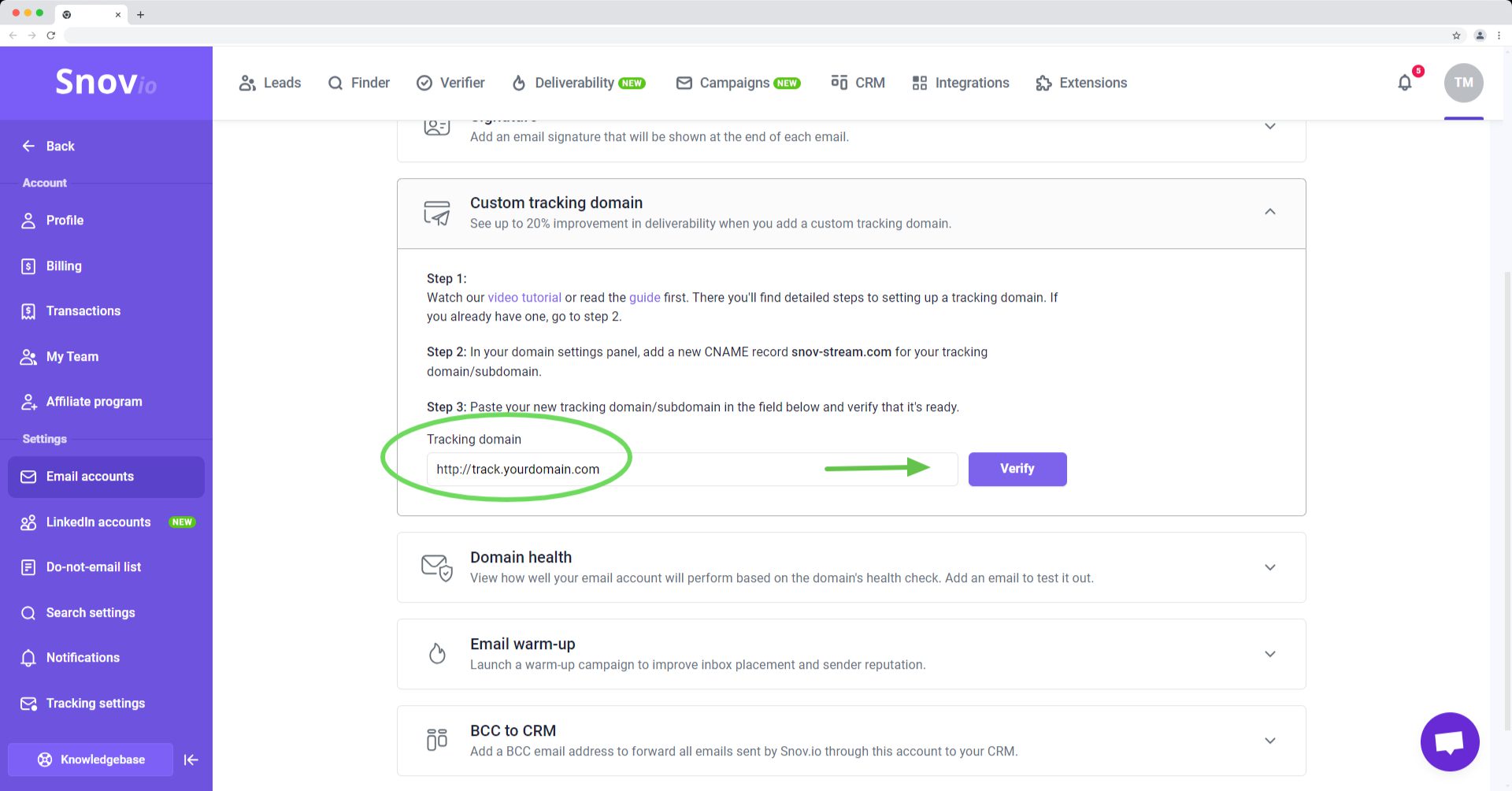
Task: Reload the page in browser
Action: coord(51,35)
